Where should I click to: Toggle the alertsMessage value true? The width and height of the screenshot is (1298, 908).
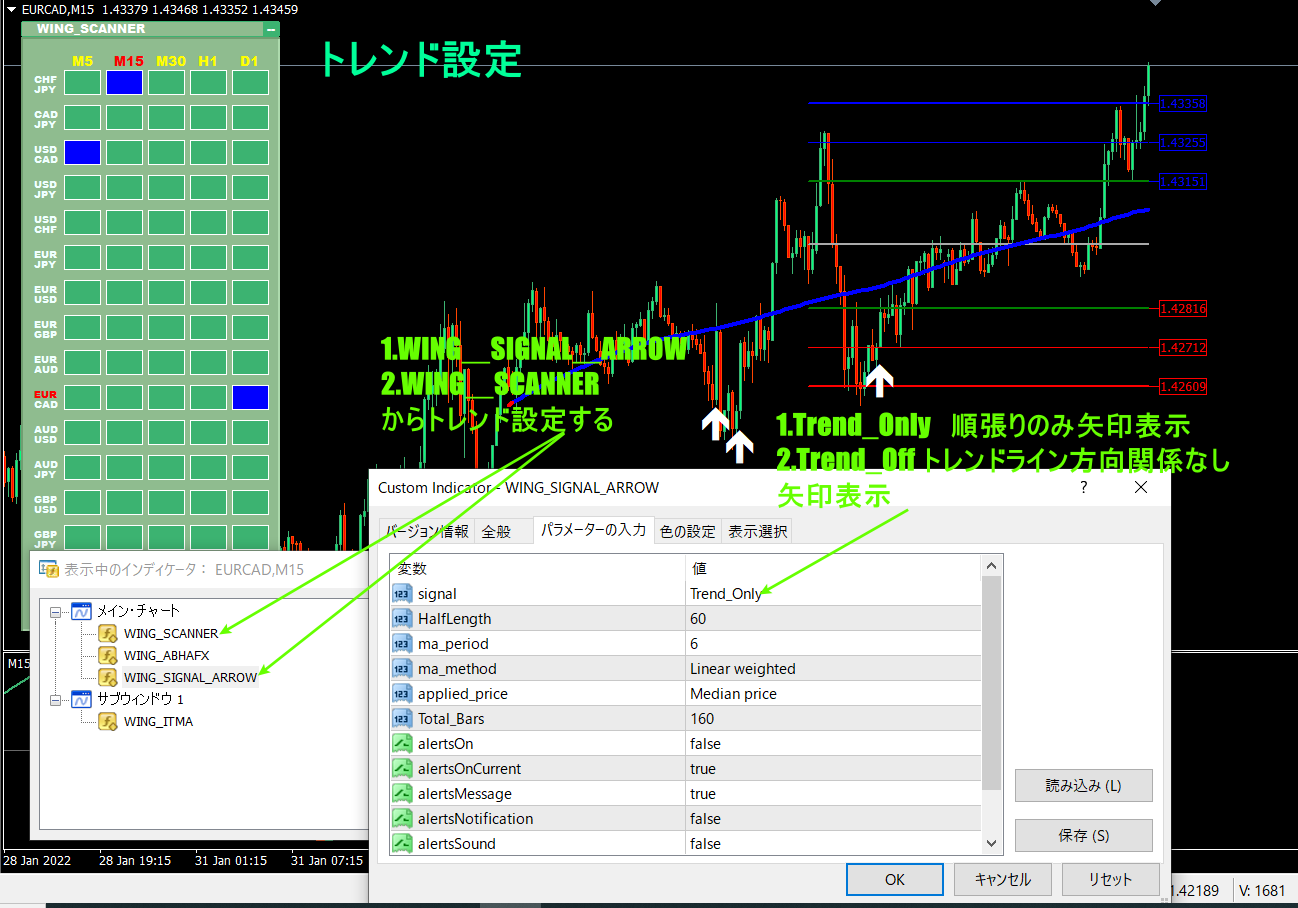click(x=833, y=794)
